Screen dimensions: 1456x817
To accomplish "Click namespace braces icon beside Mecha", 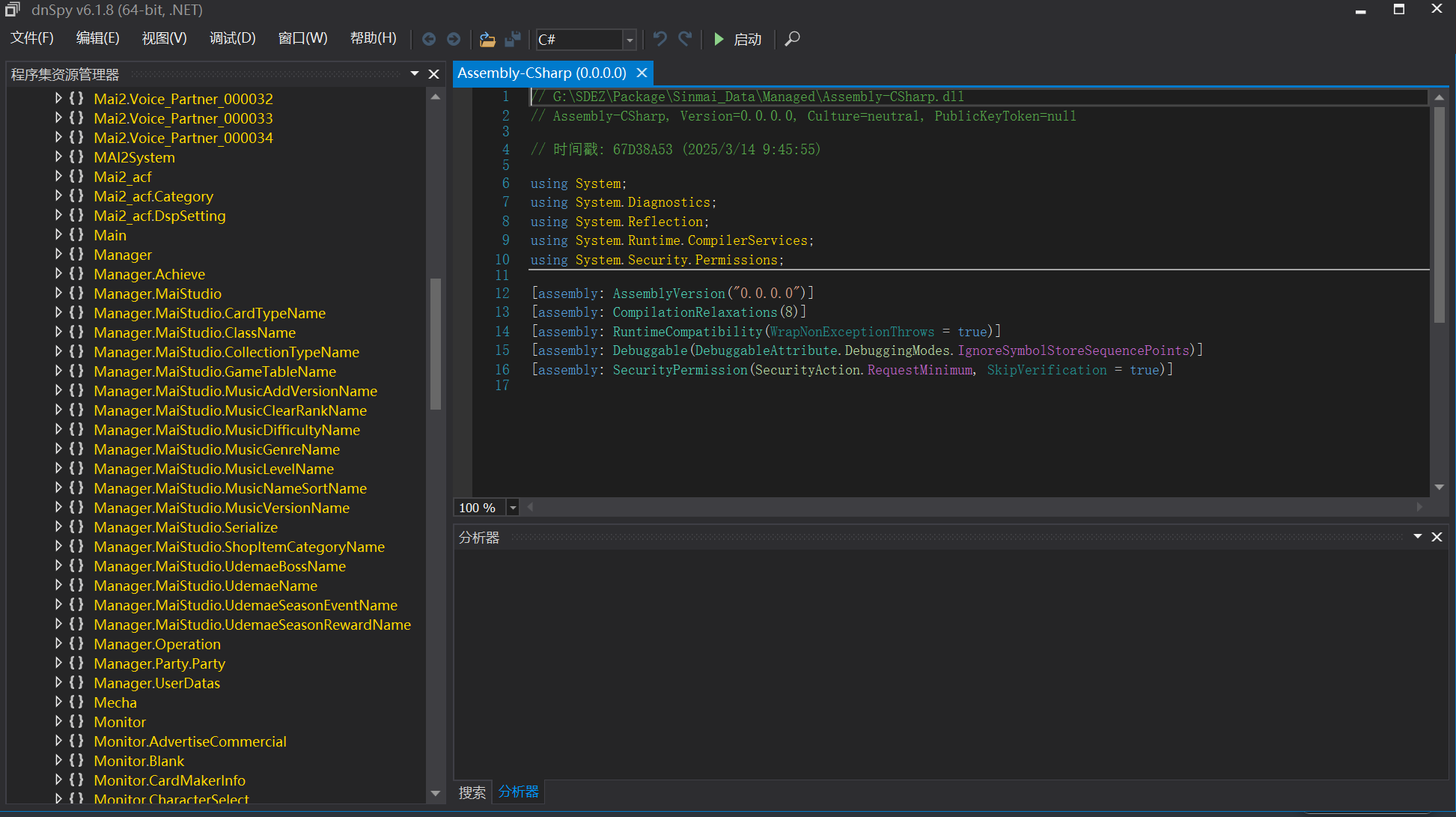I will click(76, 702).
